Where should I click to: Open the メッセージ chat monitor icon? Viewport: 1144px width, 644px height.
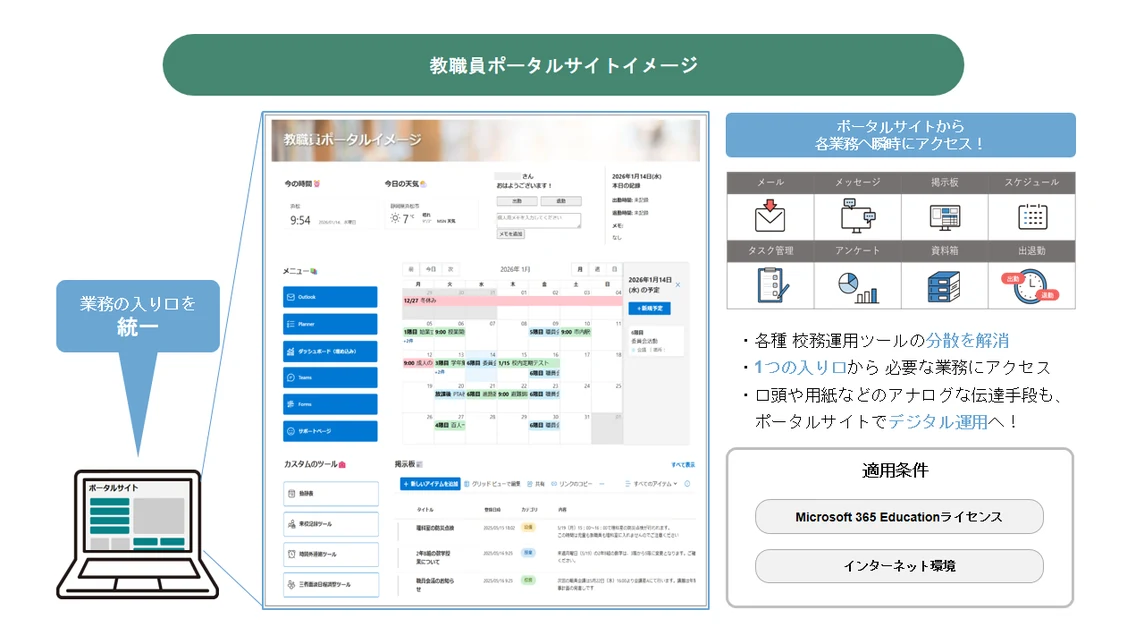coord(857,216)
